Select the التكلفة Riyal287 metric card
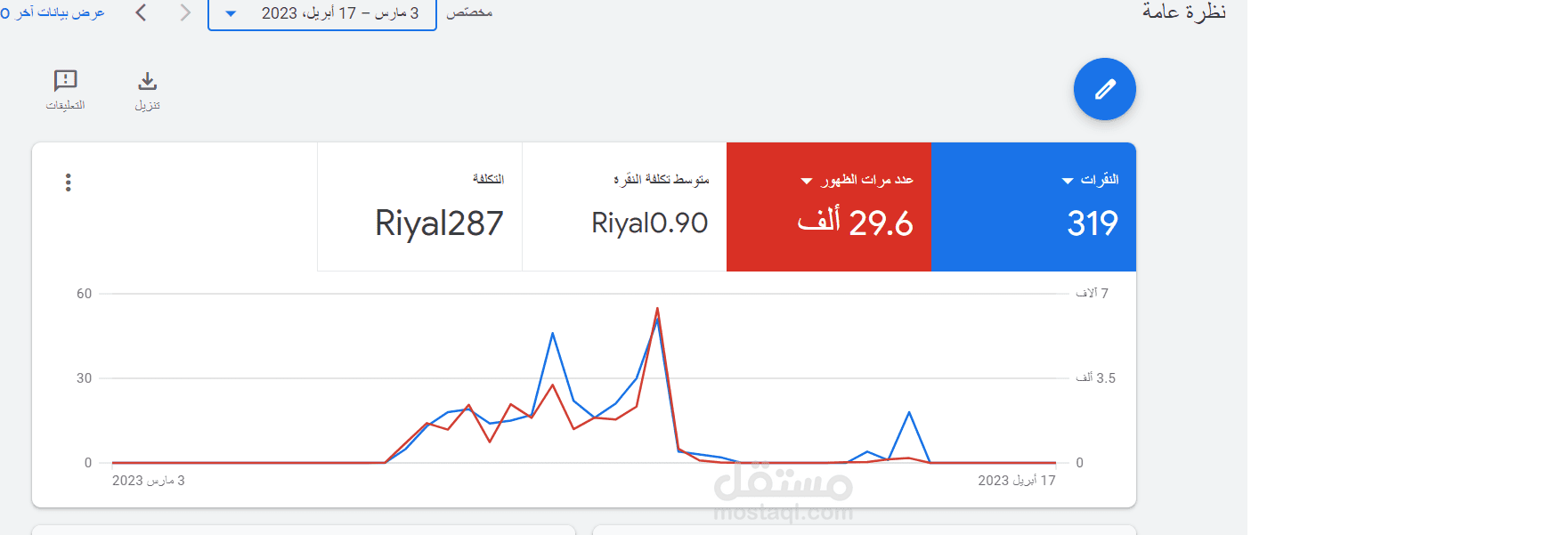This screenshot has width=1568, height=535. [x=420, y=207]
